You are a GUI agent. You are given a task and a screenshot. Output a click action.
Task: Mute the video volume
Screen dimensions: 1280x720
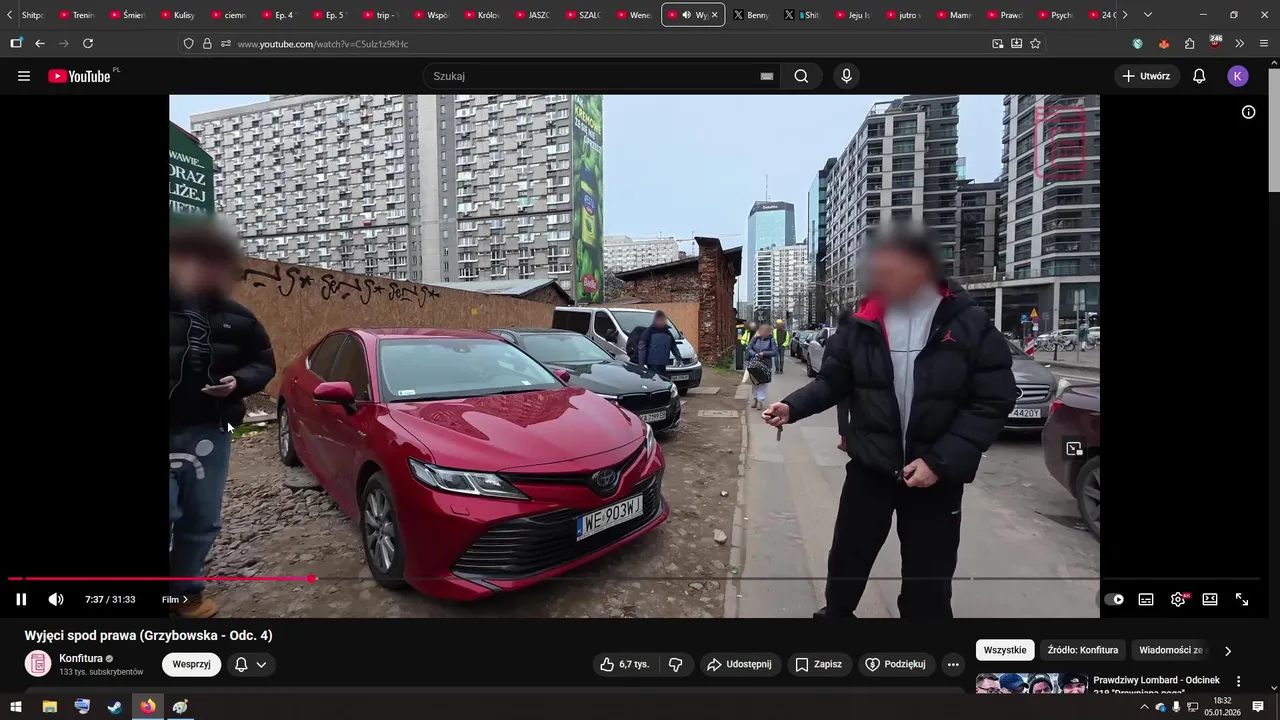[x=56, y=599]
